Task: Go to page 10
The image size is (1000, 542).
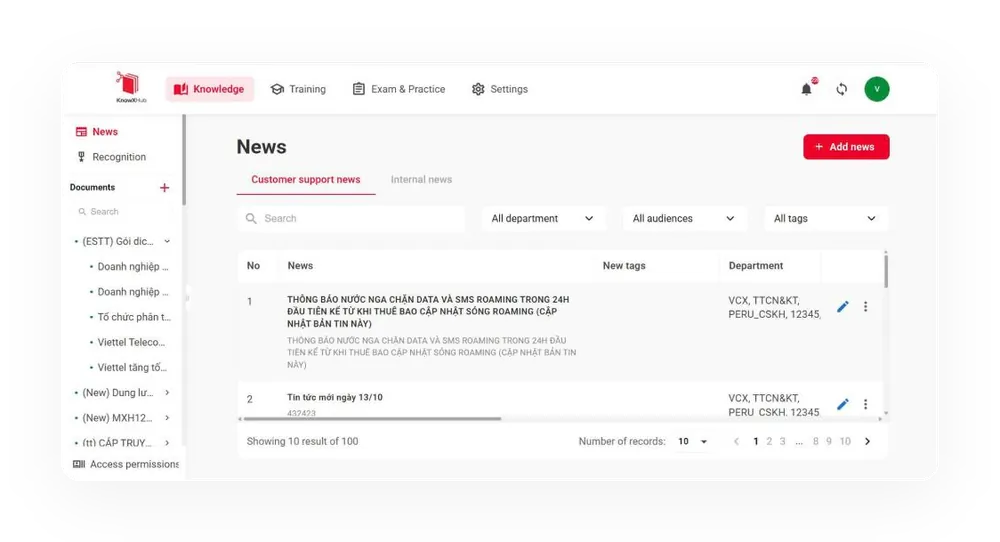Action: 845,441
